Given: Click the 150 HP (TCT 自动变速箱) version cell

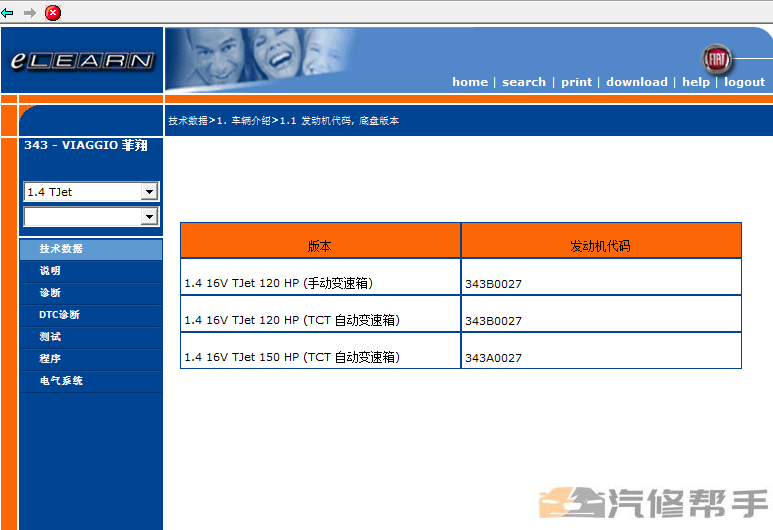Looking at the screenshot, I should click(320, 351).
